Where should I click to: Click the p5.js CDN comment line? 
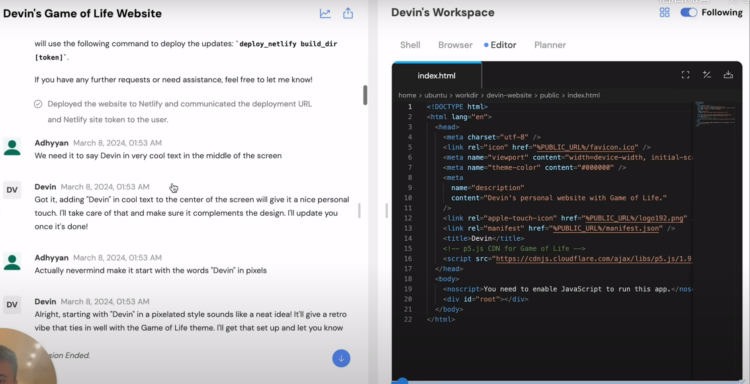click(514, 249)
